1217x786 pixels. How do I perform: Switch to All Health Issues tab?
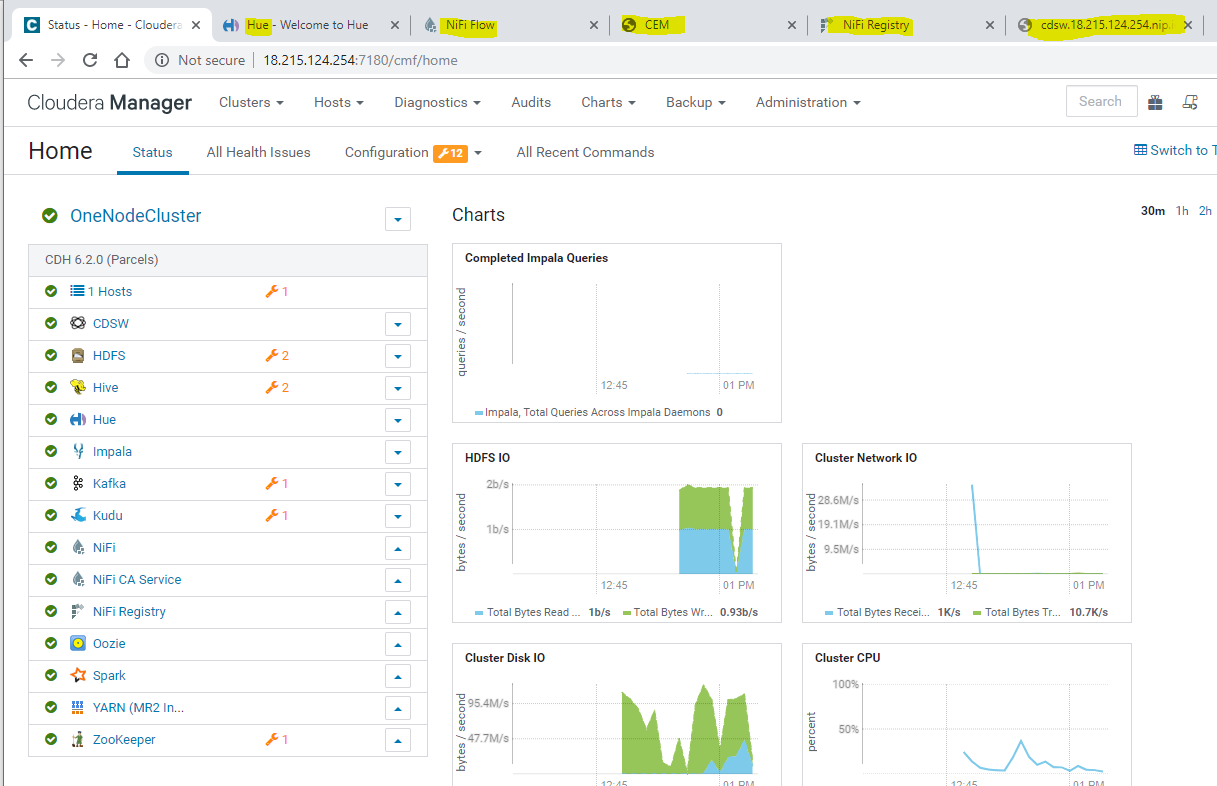(x=259, y=152)
